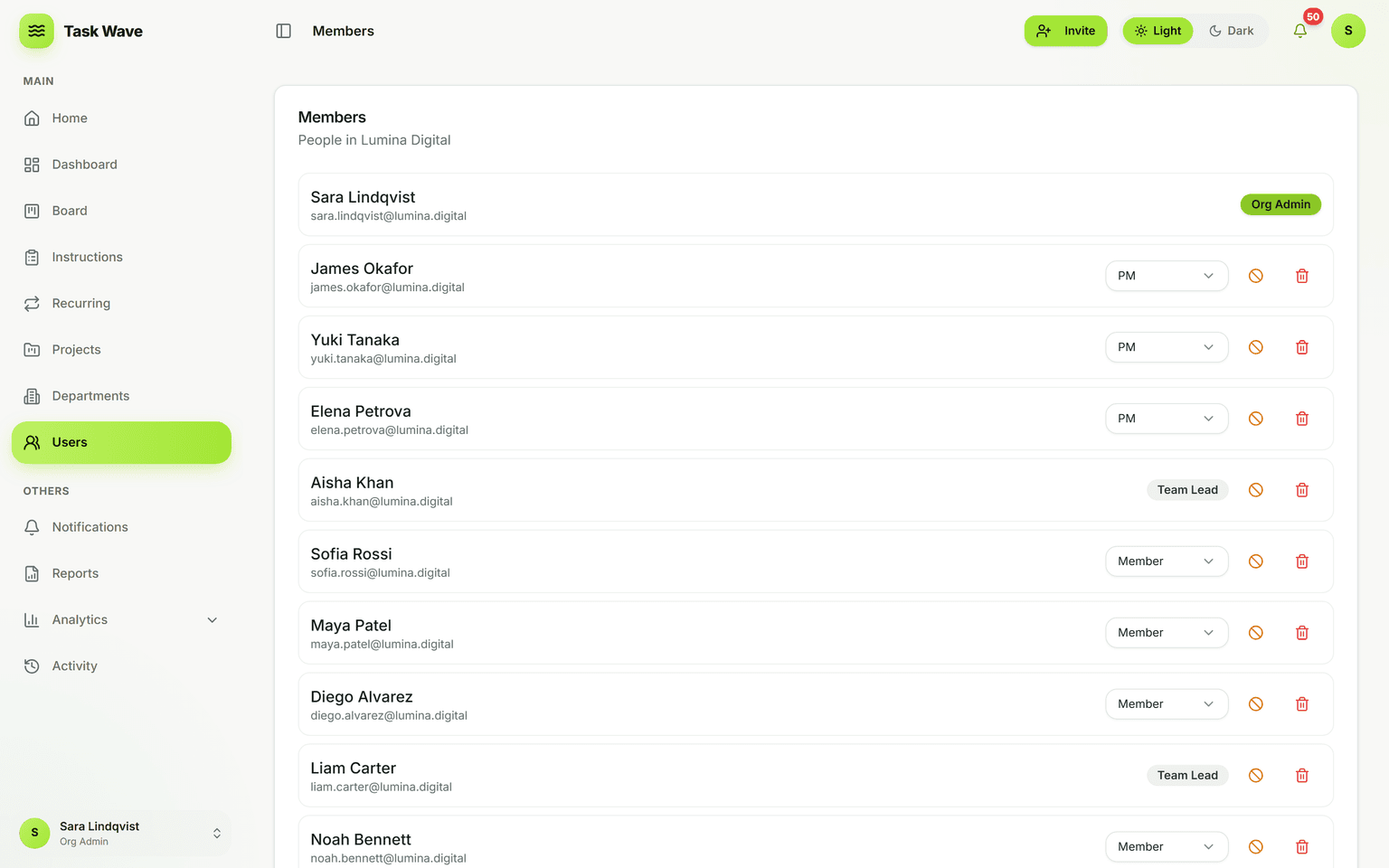Block Elena Petrova using ban icon

pyautogui.click(x=1256, y=419)
